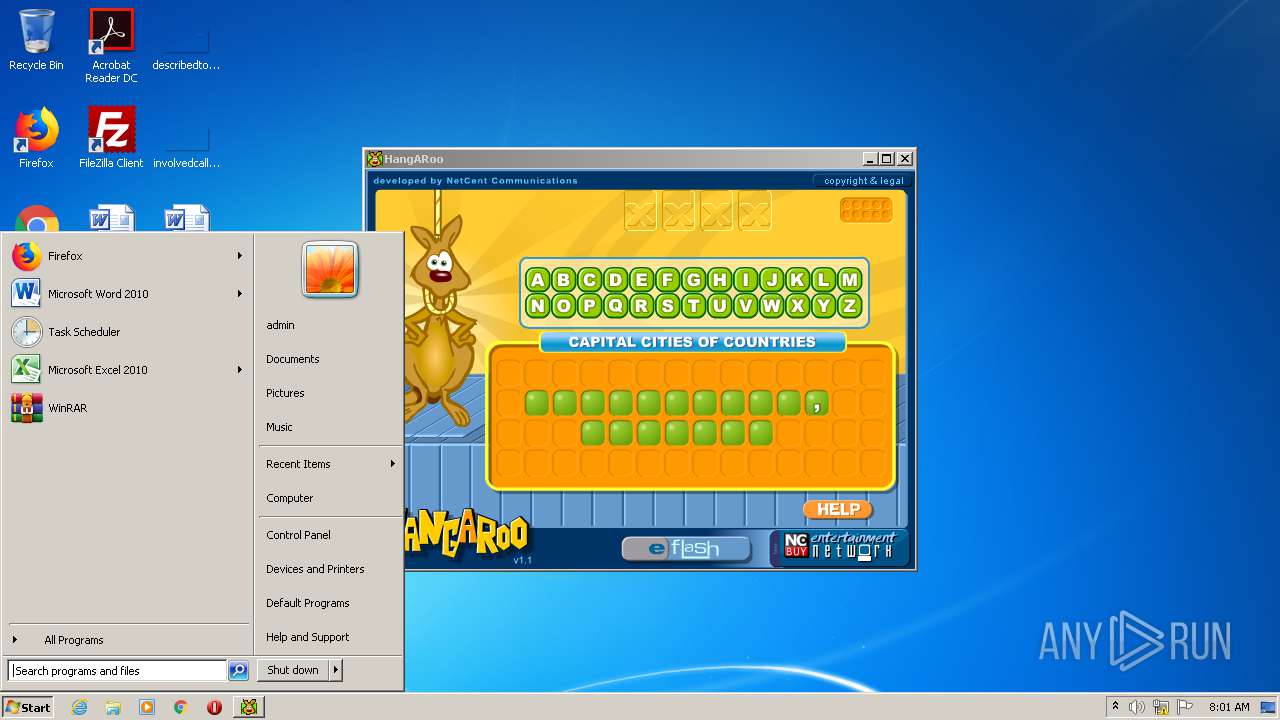Image resolution: width=1280 pixels, height=720 pixels.
Task: Guess letter Y in HangARoo
Action: coord(823,306)
